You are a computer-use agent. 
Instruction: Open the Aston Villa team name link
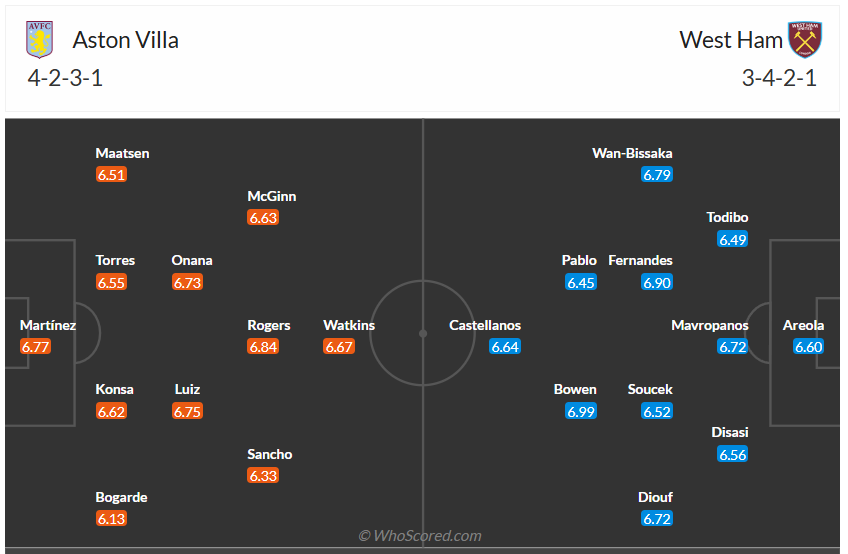click(126, 40)
